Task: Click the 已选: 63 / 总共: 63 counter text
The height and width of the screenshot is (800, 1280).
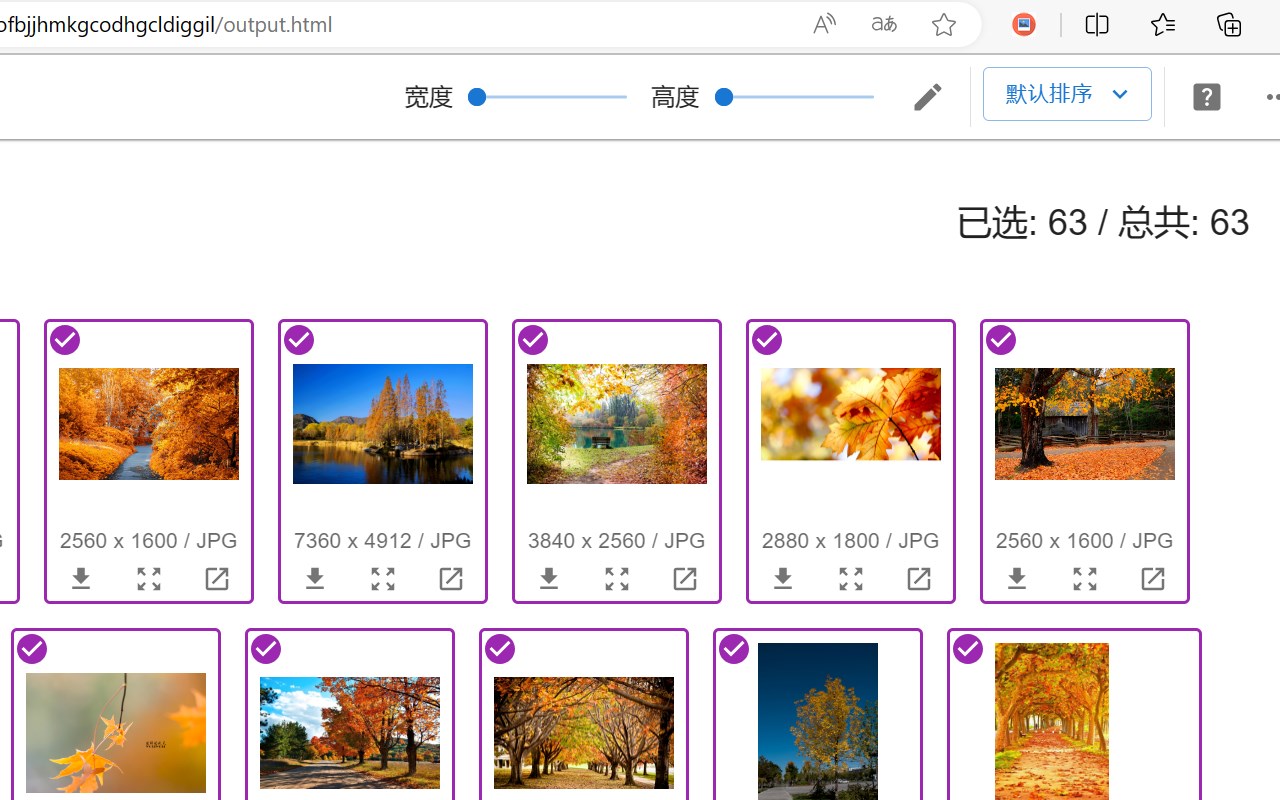Action: pos(1103,222)
